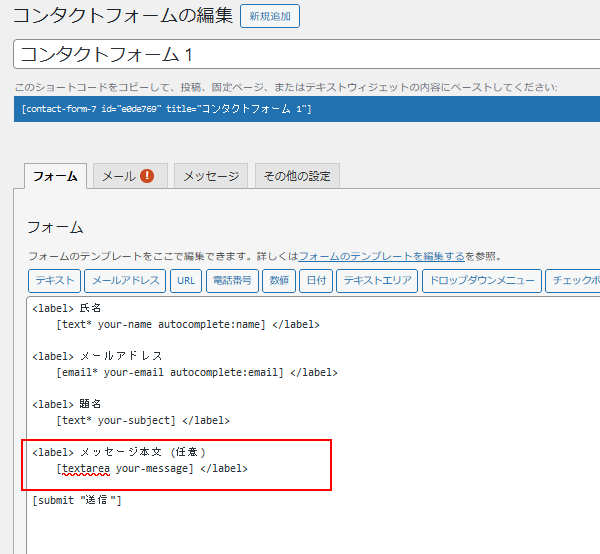Screen dimensions: 600x554
Task: Insert a テキスト form tag
Action: (x=54, y=281)
